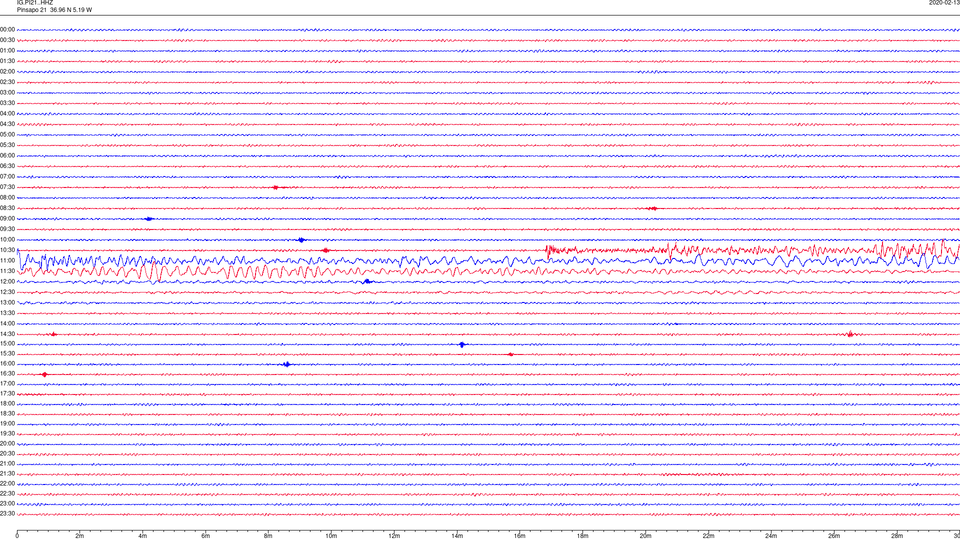The height and width of the screenshot is (540, 960).
Task: Click the 03:30 trace label
Action: tap(7, 103)
